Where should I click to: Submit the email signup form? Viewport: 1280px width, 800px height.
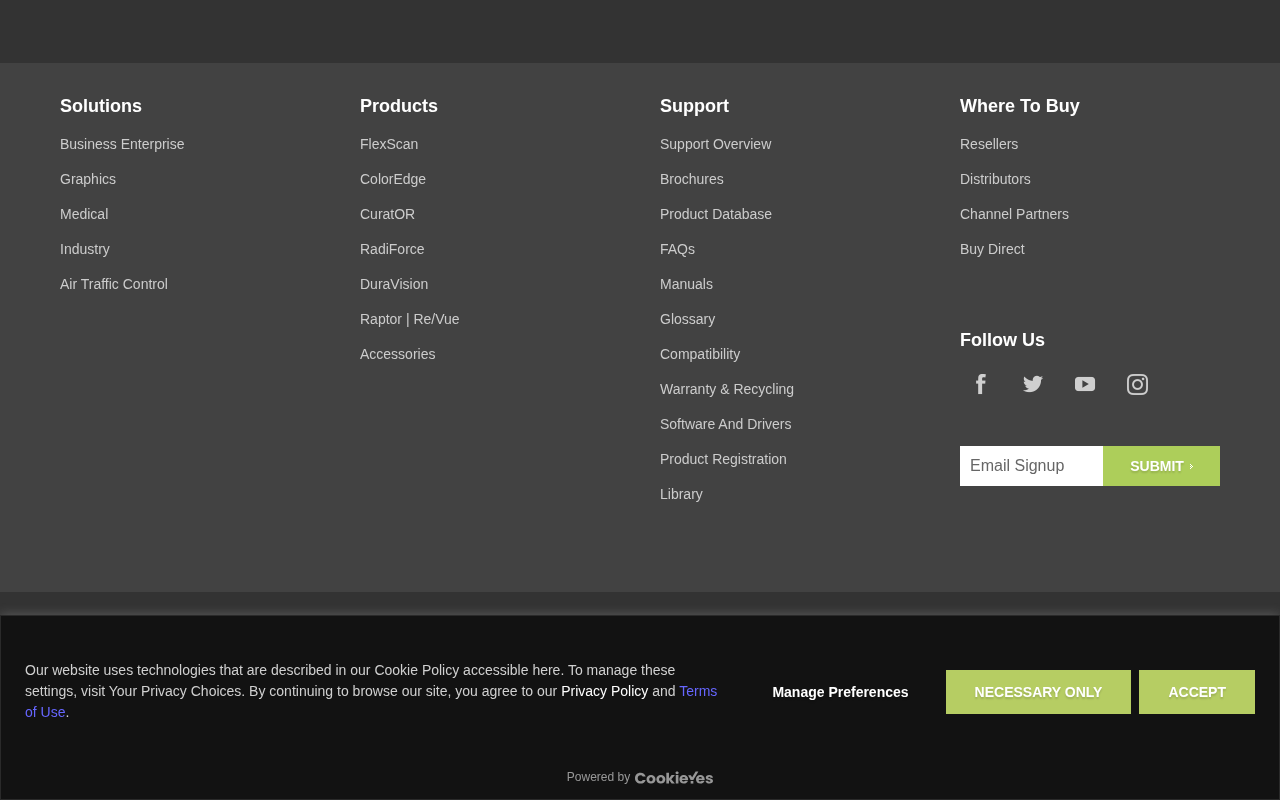click(x=1161, y=466)
